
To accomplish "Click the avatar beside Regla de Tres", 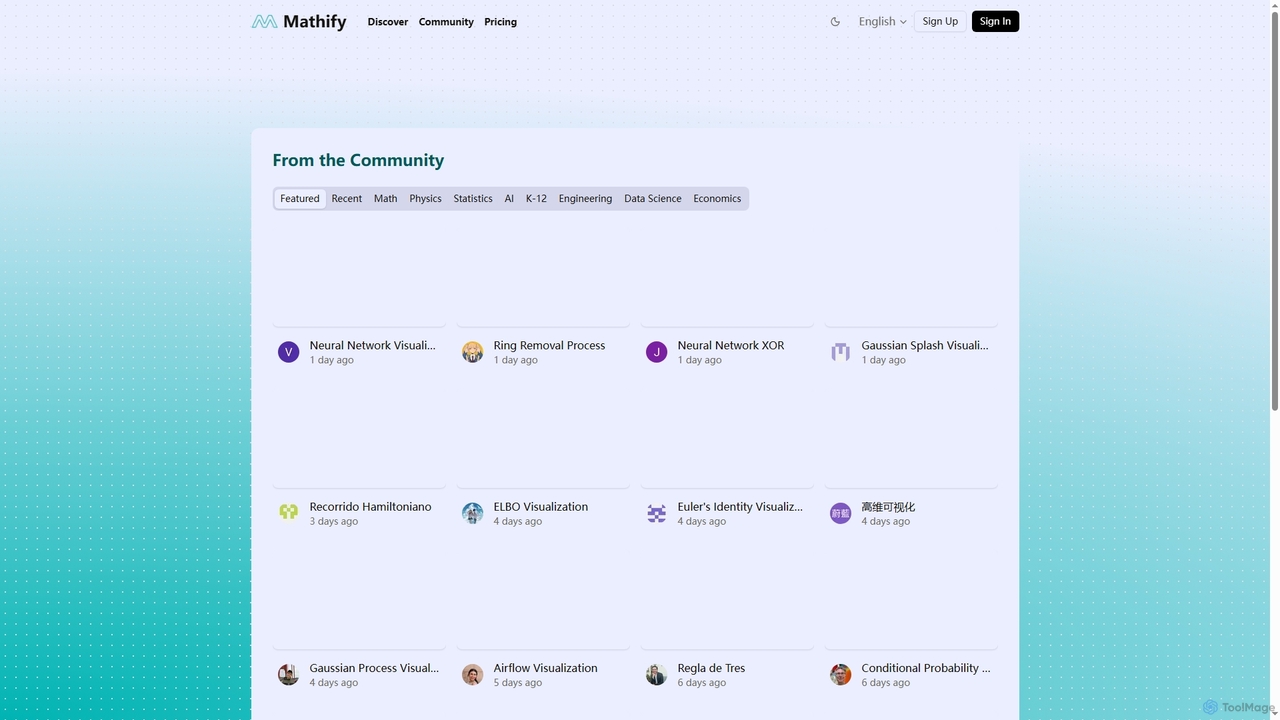I will (x=656, y=674).
